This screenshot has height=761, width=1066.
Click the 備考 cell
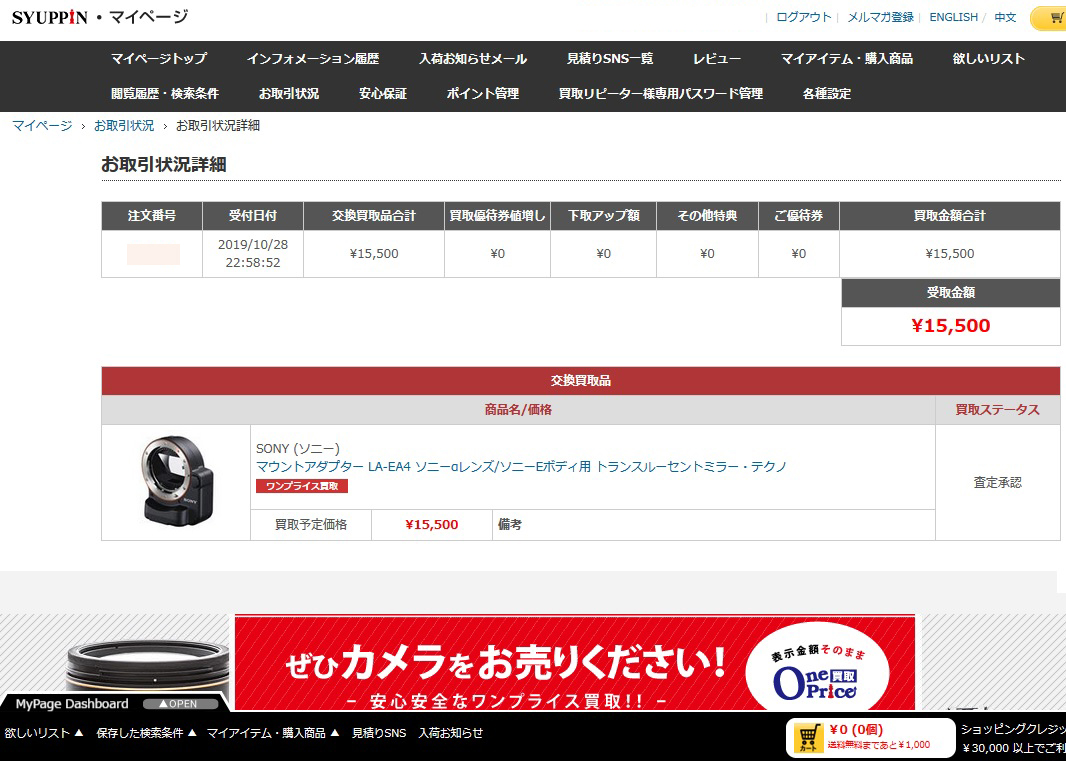[713, 525]
